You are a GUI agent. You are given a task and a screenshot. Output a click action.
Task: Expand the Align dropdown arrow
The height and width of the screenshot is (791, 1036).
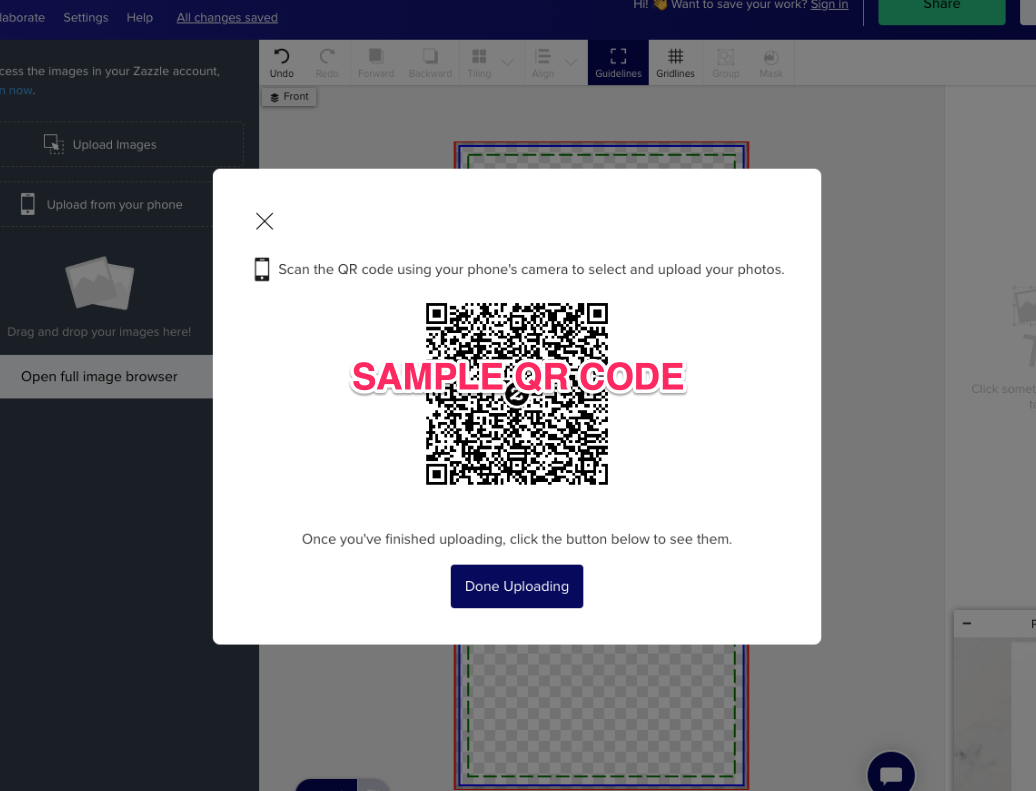(x=571, y=63)
